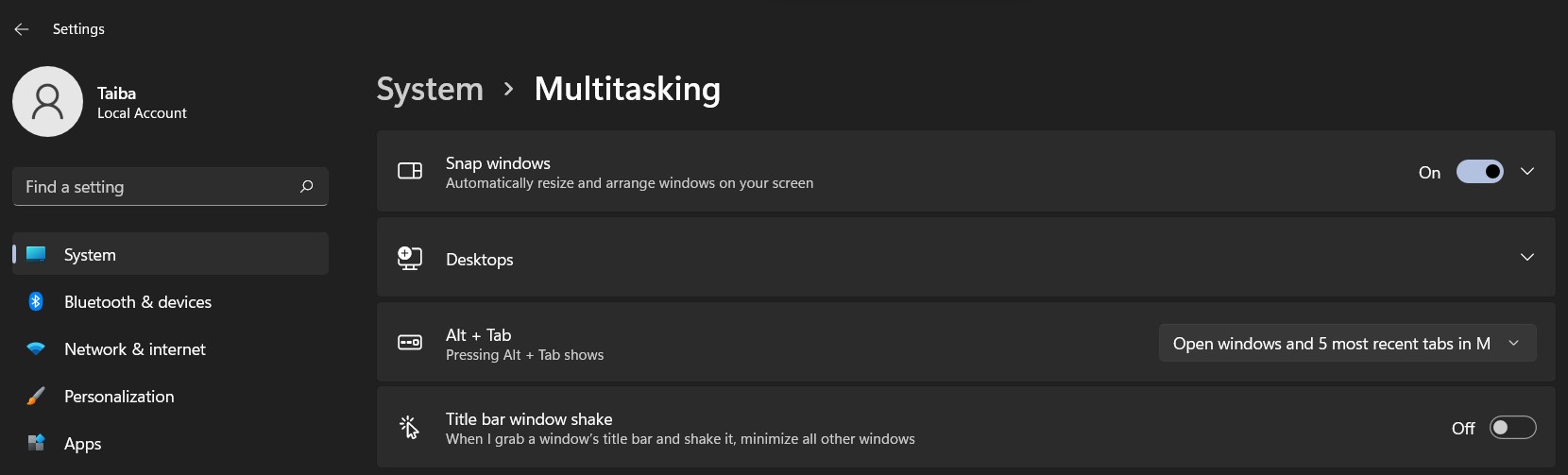1568x475 pixels.
Task: Click the Find a setting search box
Action: (156, 187)
